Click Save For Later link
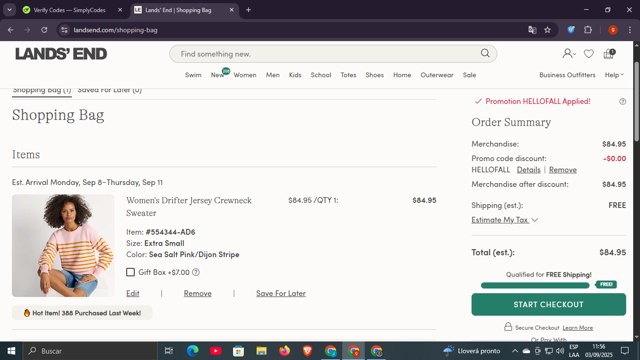Viewport: 640px width, 360px height. (x=281, y=293)
